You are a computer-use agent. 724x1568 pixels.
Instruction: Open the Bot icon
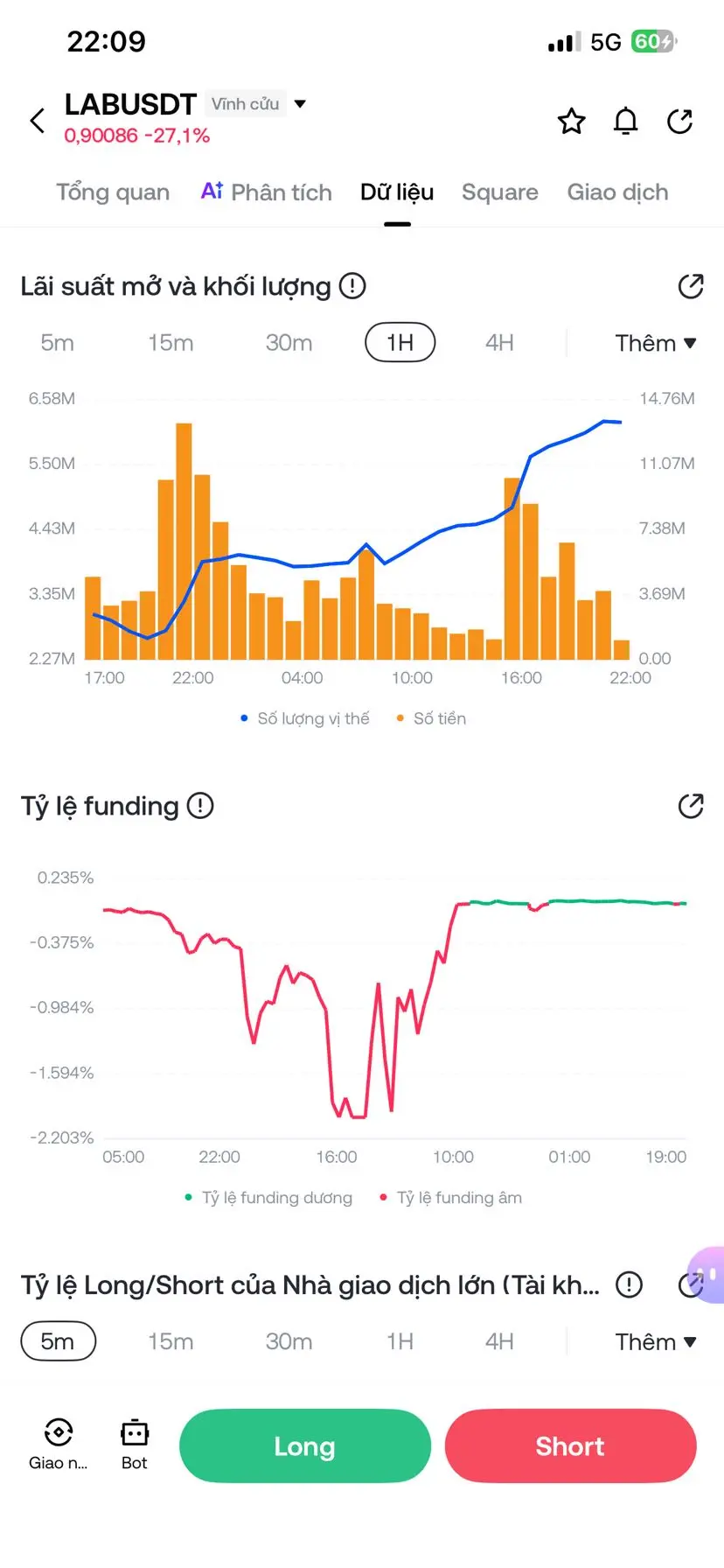point(135,1445)
